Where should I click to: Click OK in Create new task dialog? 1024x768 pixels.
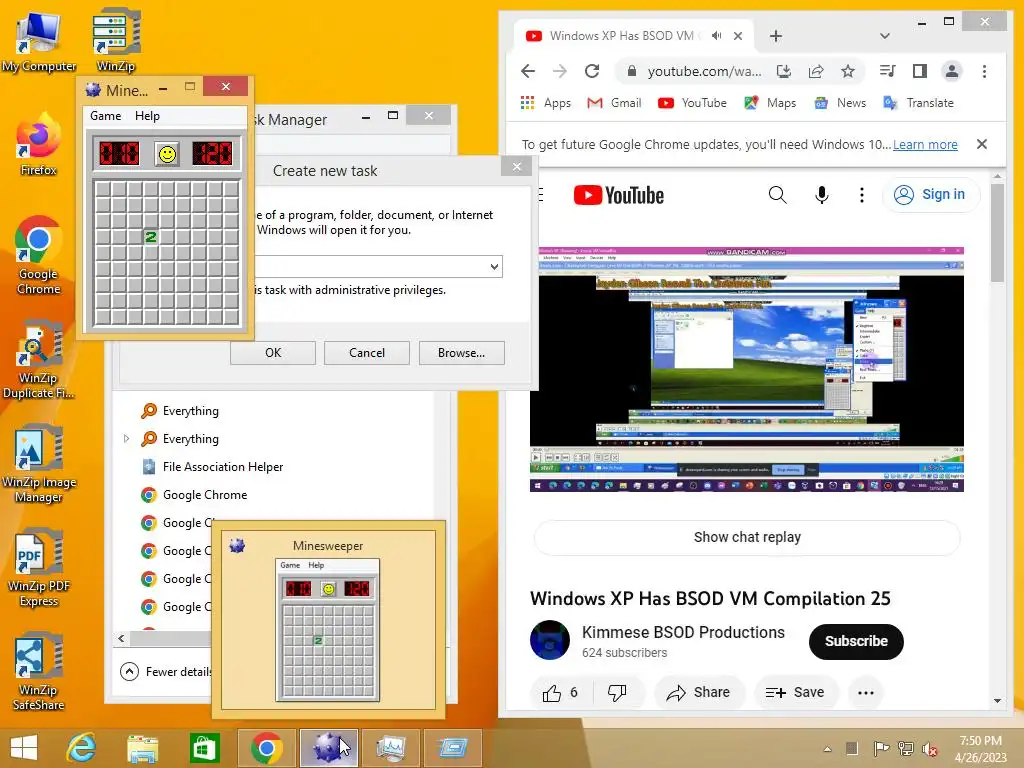[272, 353]
